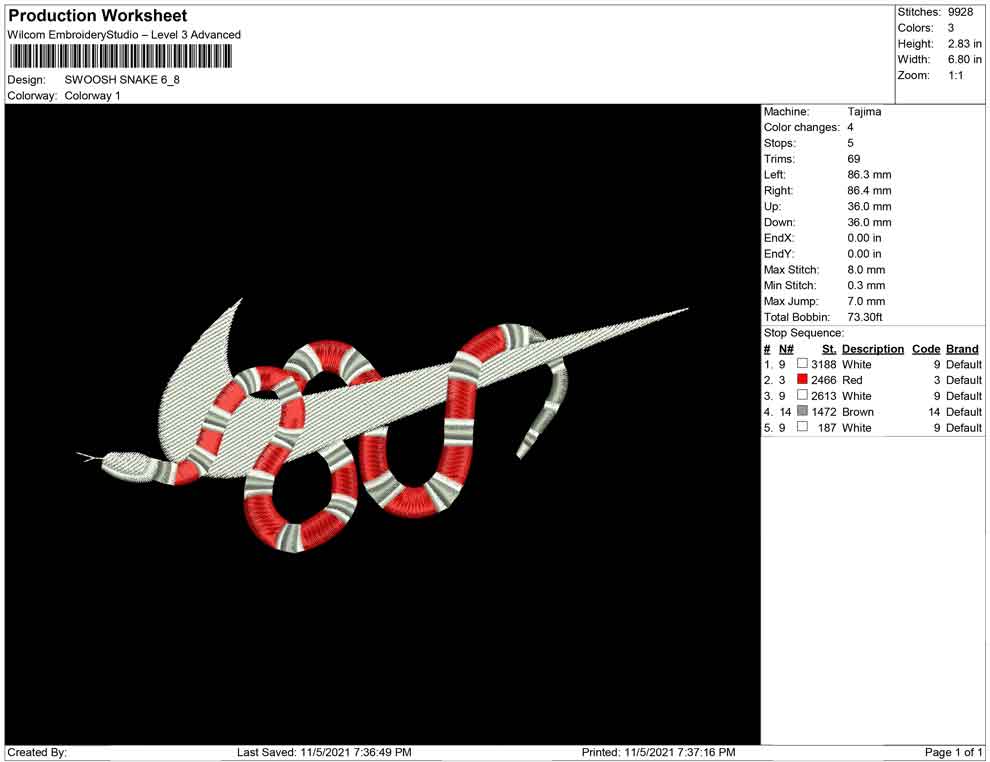This screenshot has width=990, height=762.
Task: Click the design name 'SWOOSH SNAKE 6_8'
Action: pyautogui.click(x=122, y=80)
